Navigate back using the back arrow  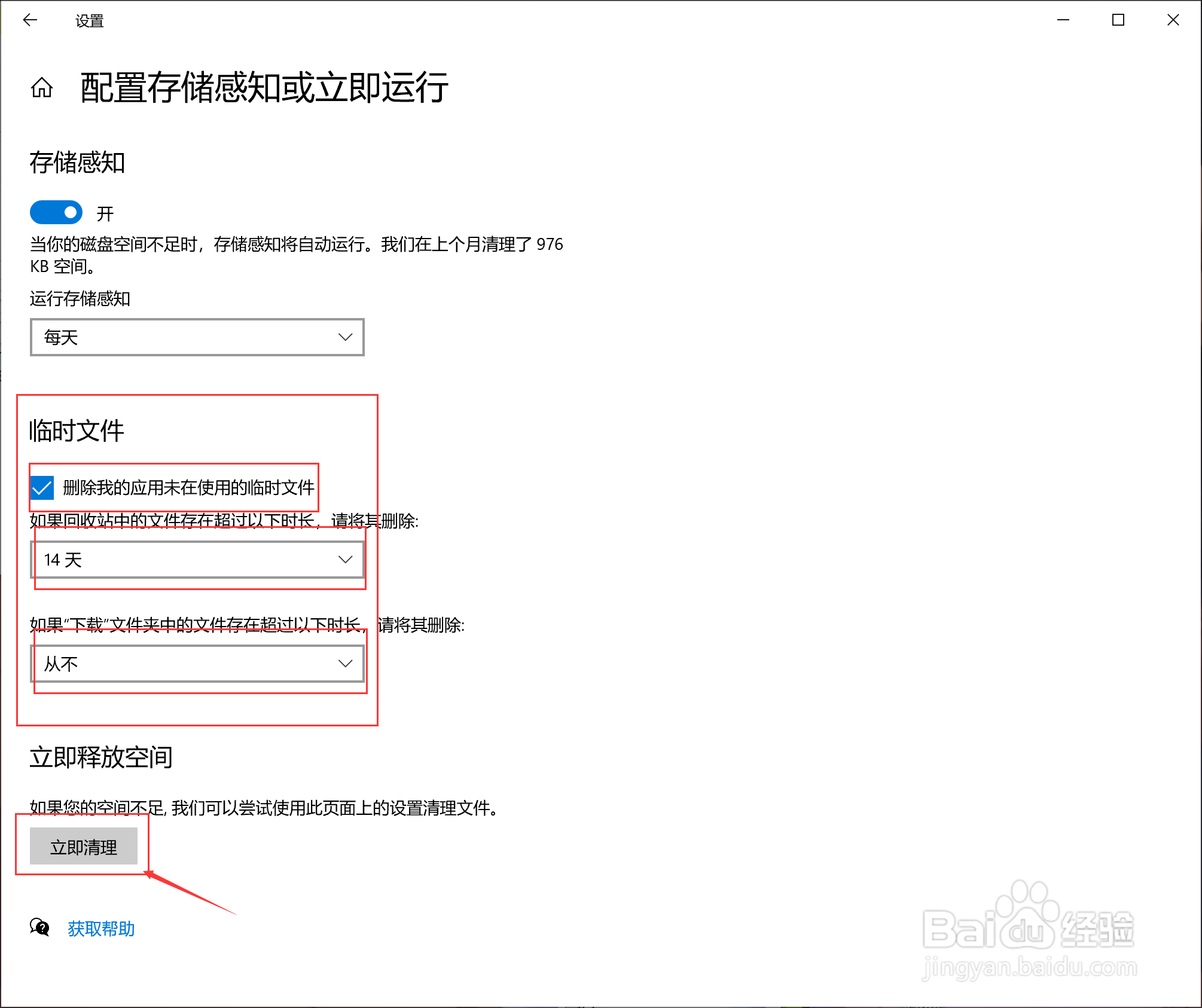[30, 20]
